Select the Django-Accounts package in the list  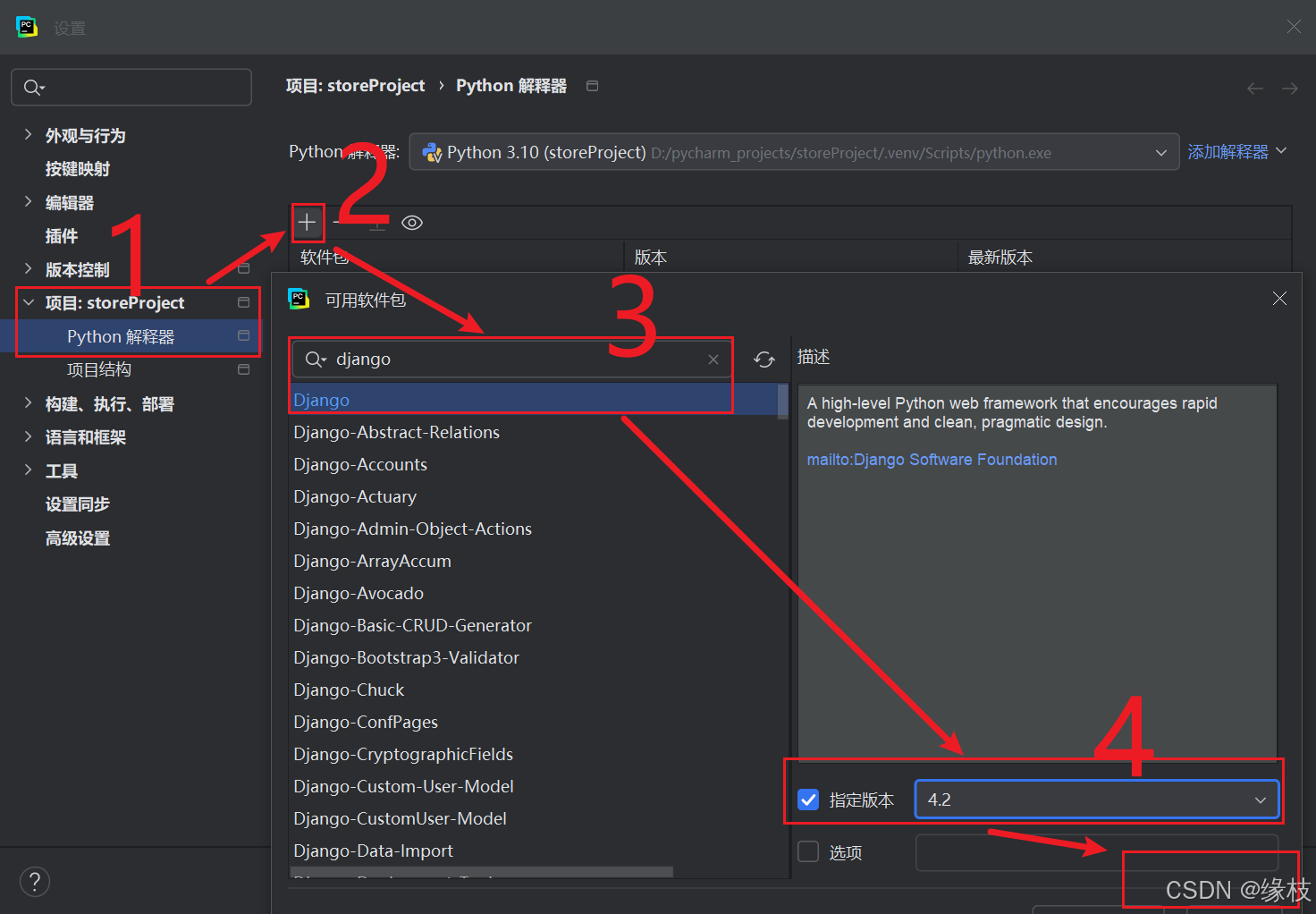click(x=360, y=464)
